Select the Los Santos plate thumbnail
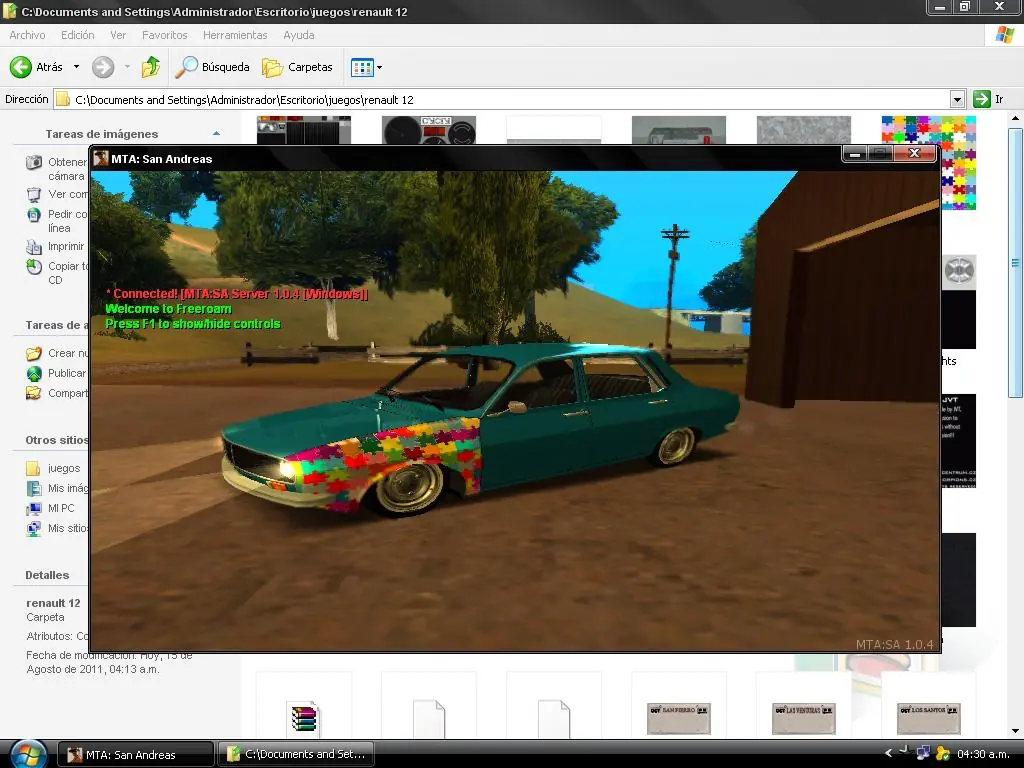1024x768 pixels. 929,718
